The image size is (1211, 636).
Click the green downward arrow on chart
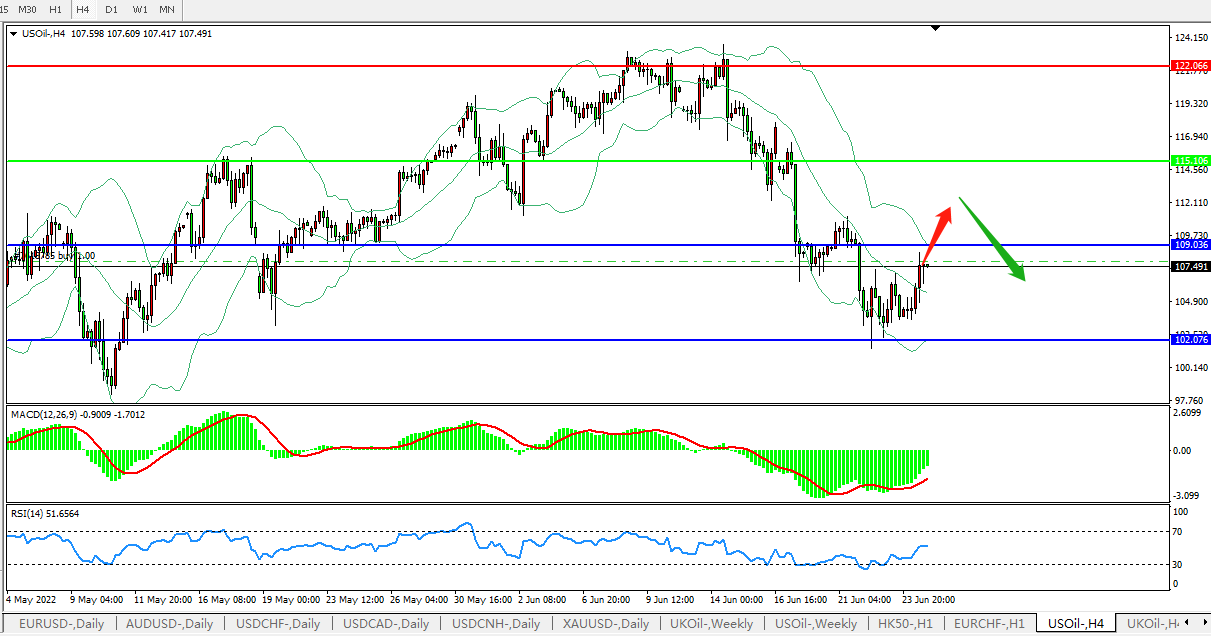click(993, 240)
